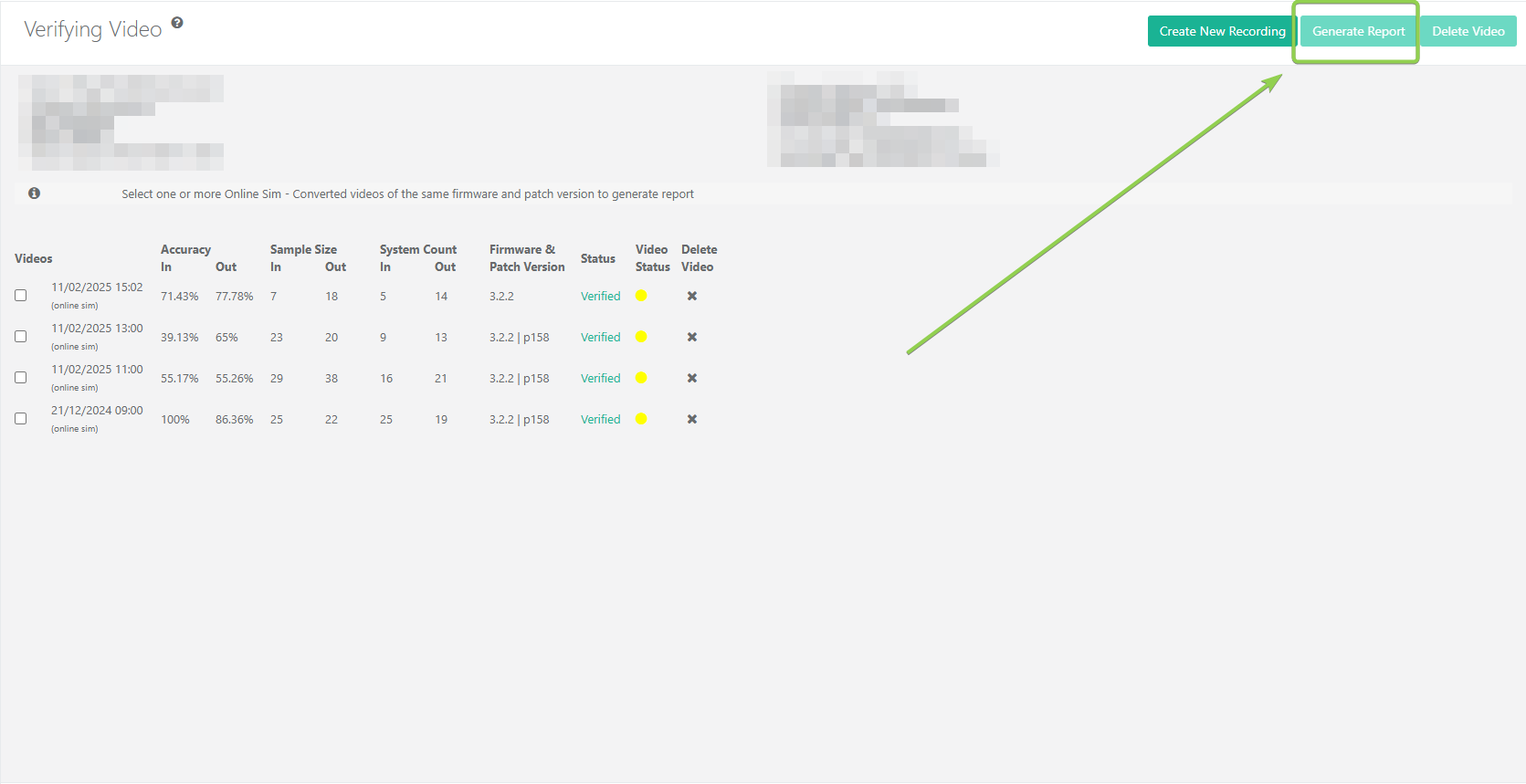Check the 11/02/2025 11:00 video row
The height and width of the screenshot is (784, 1526).
[x=21, y=378]
